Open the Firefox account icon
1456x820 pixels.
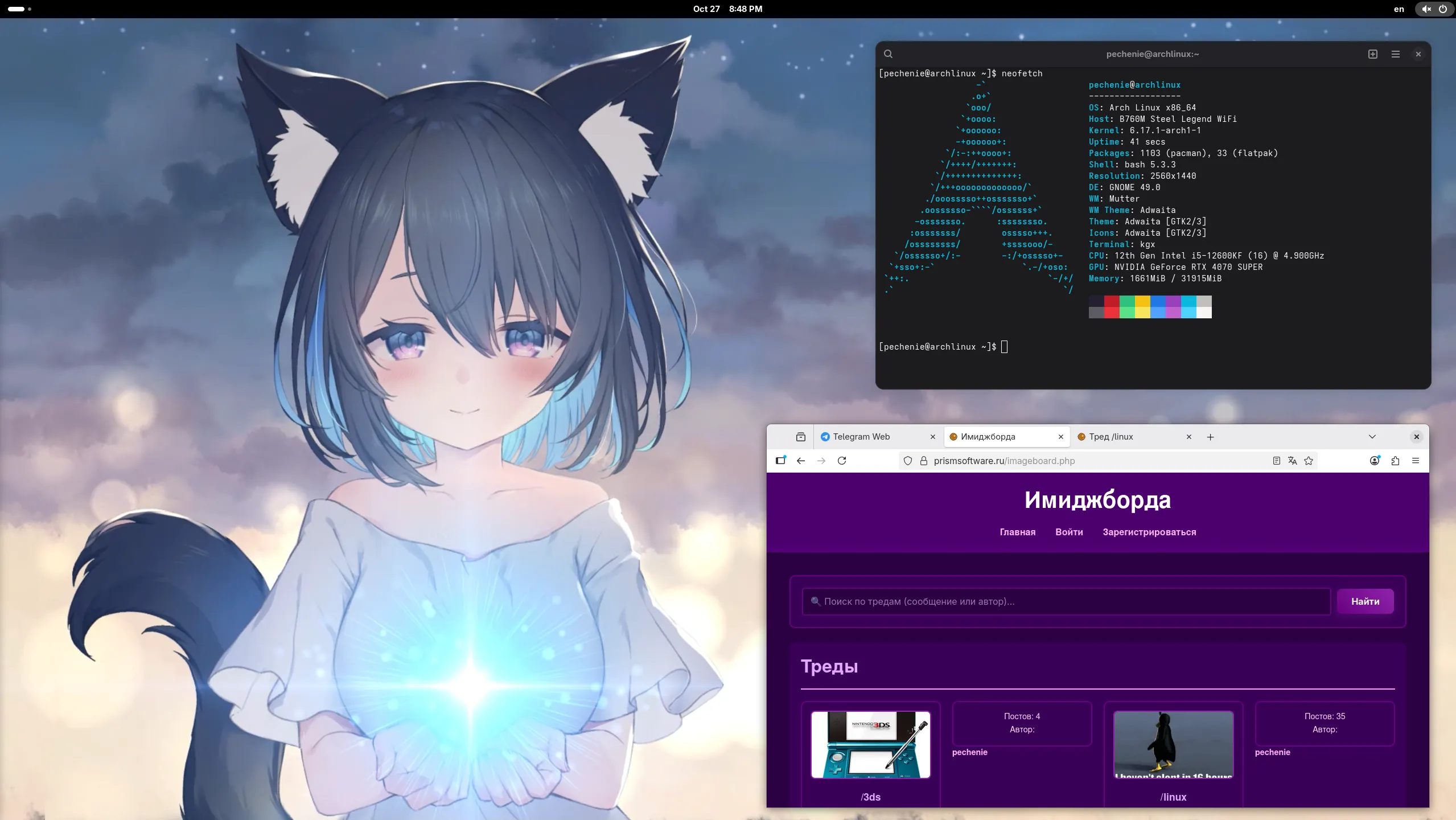tap(1375, 461)
